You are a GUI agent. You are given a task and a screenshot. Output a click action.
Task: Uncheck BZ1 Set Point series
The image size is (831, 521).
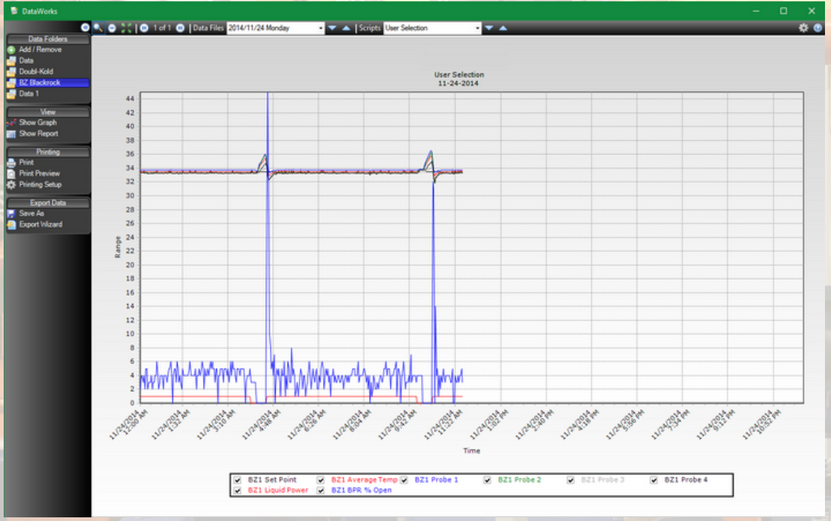[237, 480]
